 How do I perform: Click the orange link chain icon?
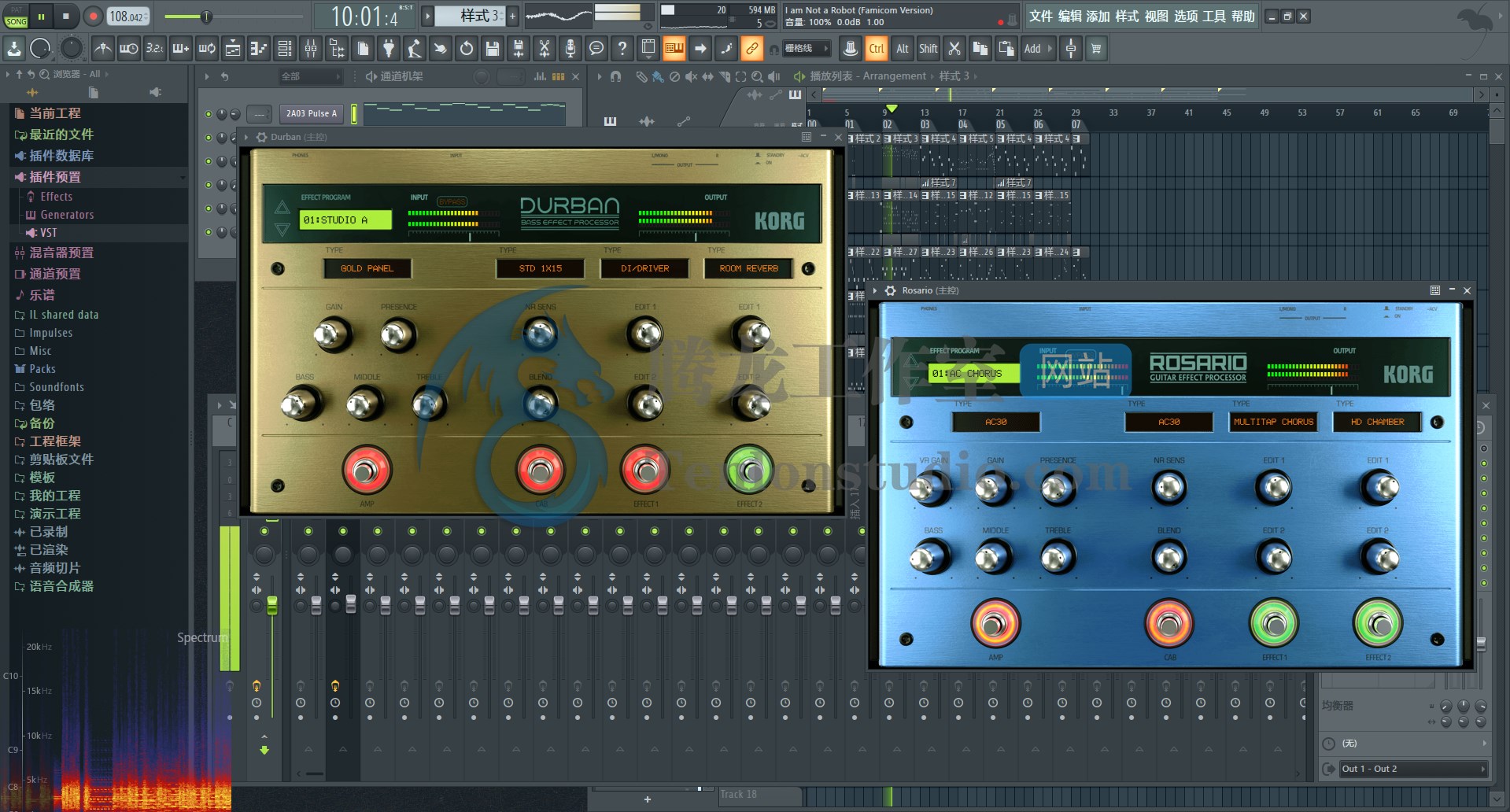752,49
